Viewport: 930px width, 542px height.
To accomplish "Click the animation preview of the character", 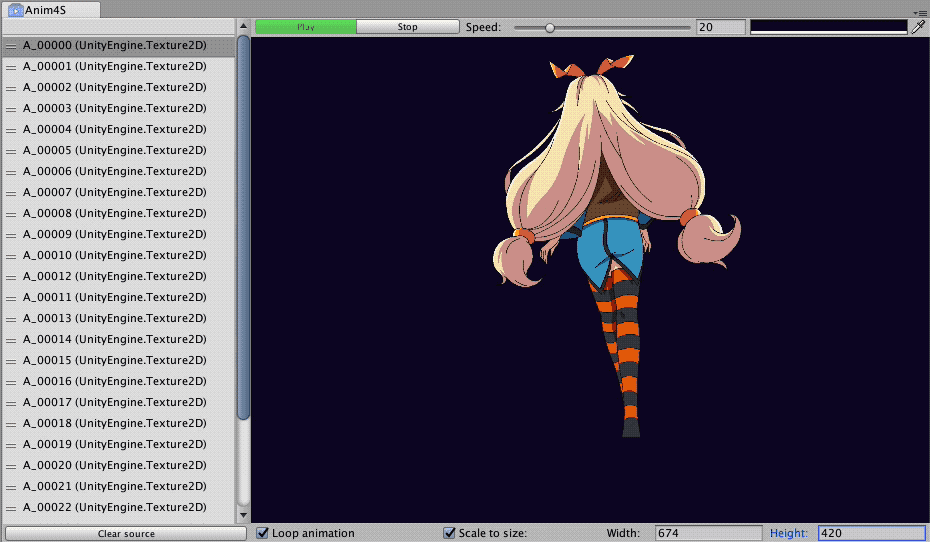I will pos(617,246).
